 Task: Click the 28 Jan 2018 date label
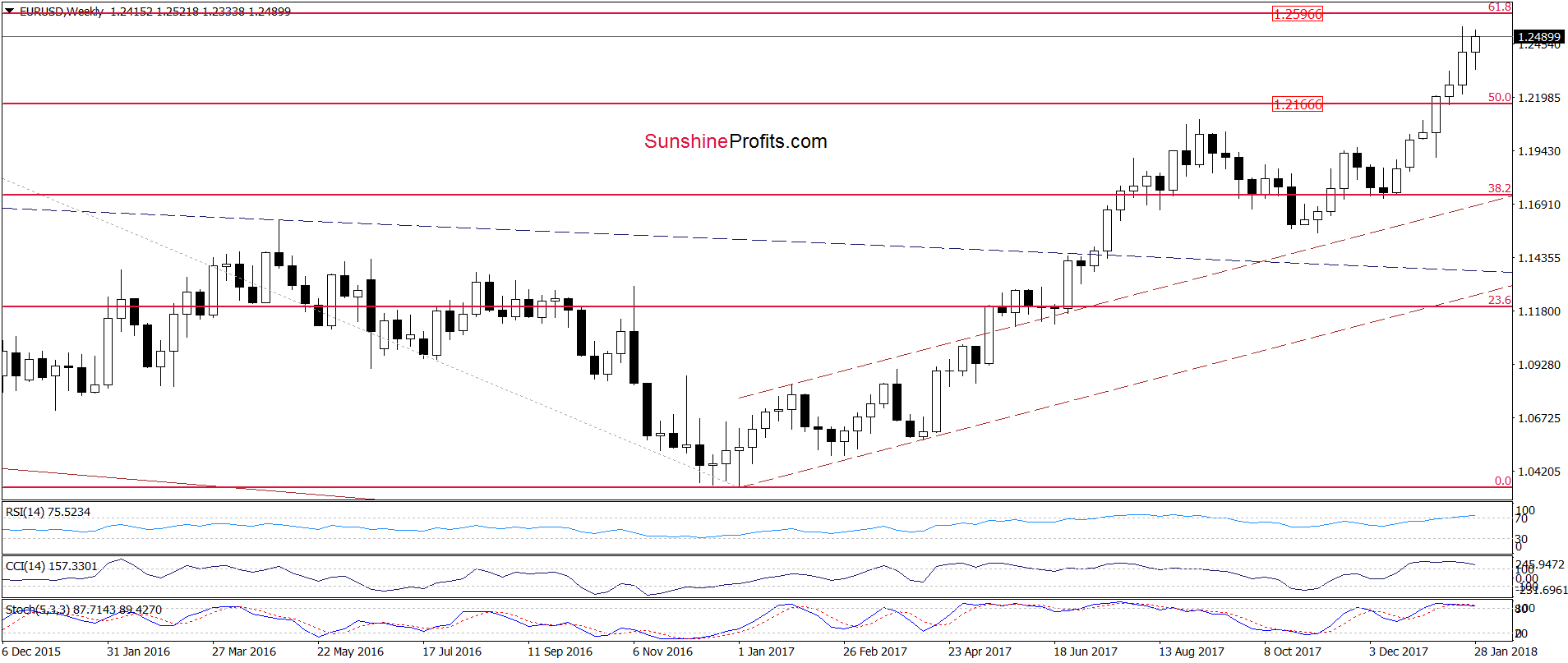click(1506, 651)
